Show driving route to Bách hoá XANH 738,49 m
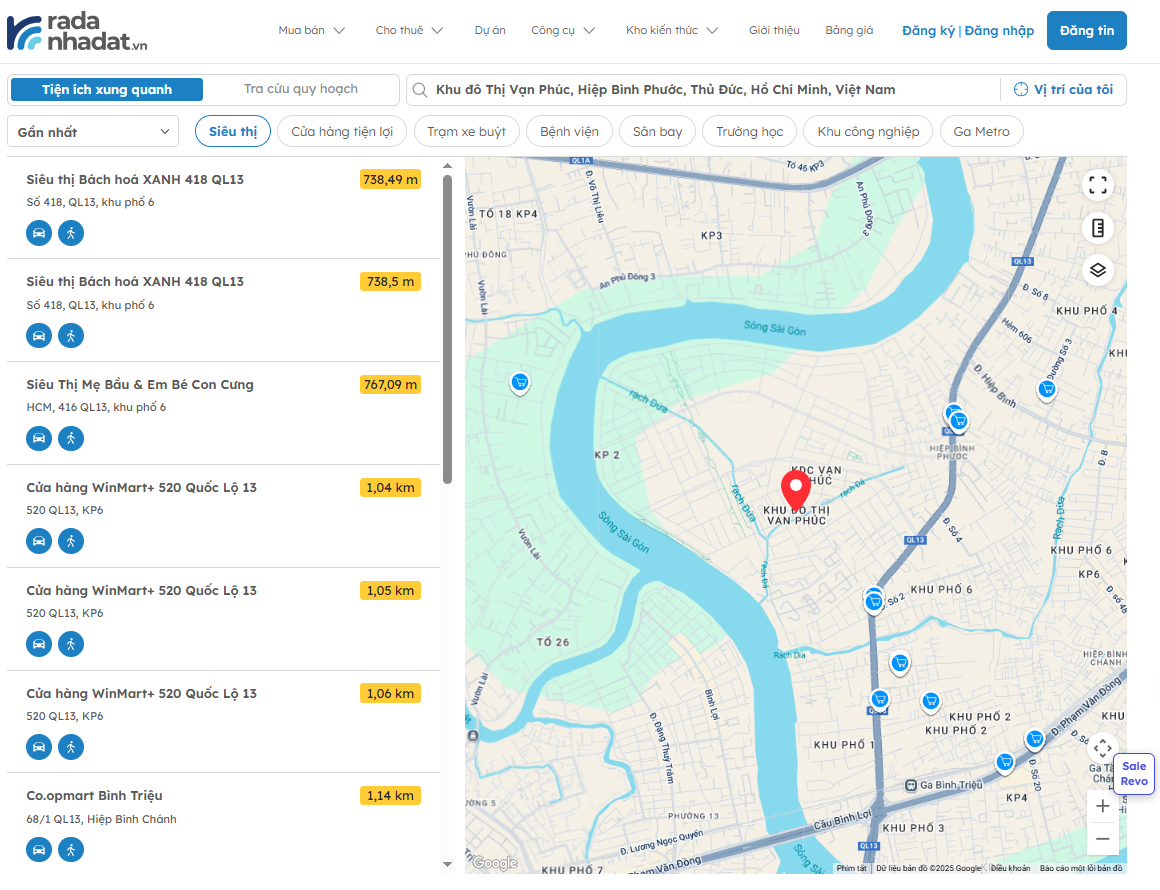The height and width of the screenshot is (890, 1160). (39, 233)
